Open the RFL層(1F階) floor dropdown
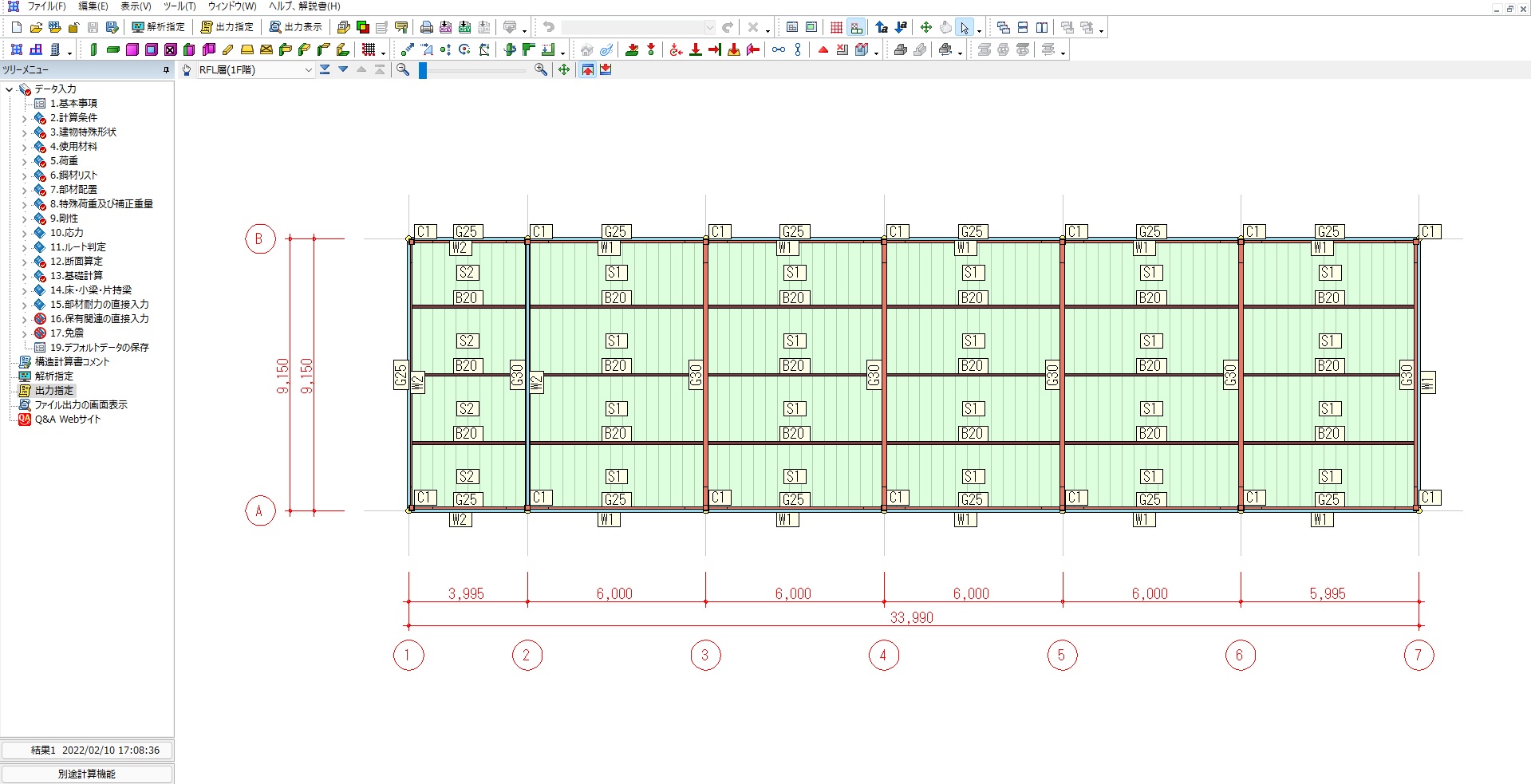 tap(255, 70)
